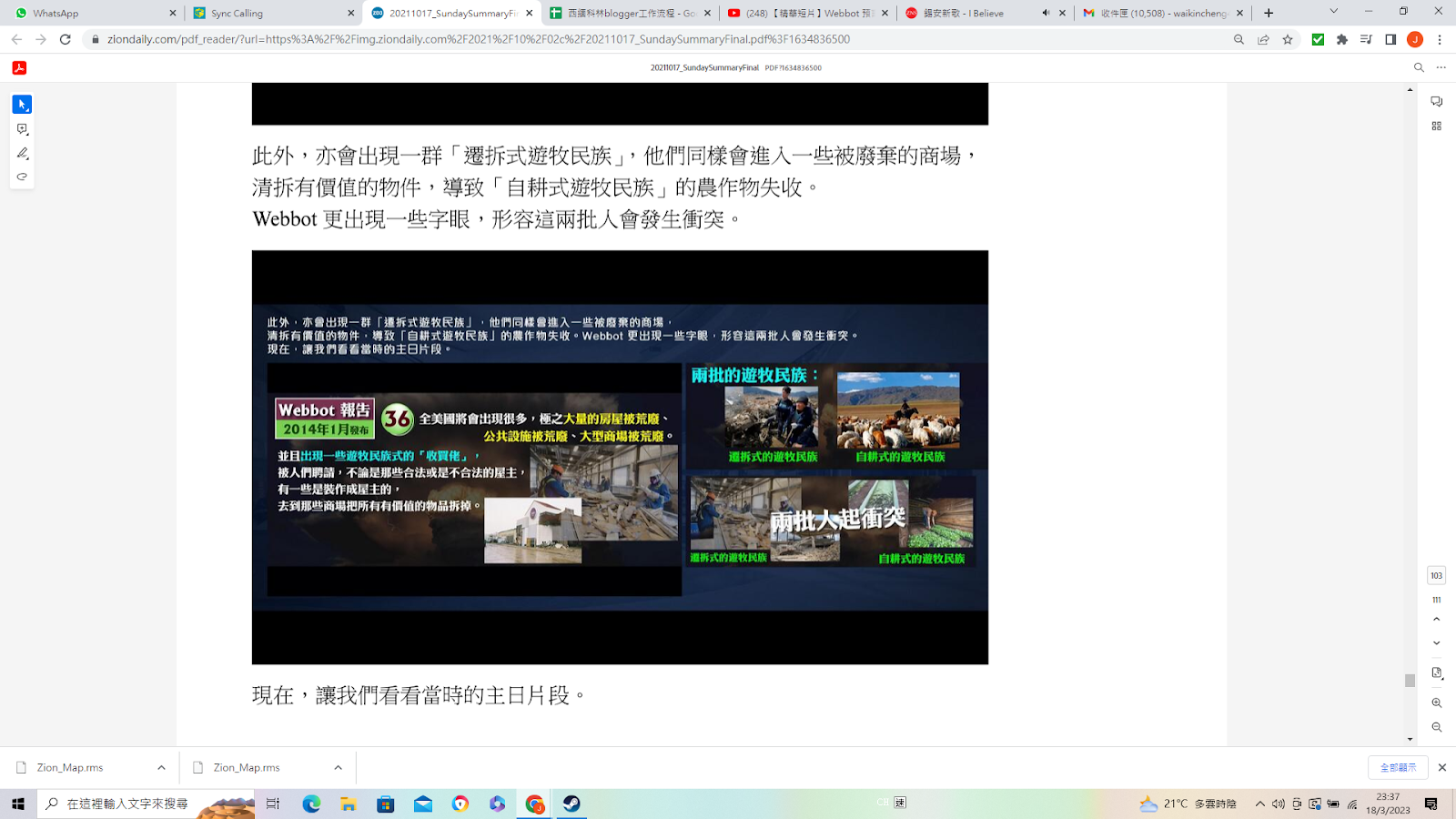The image size is (1456, 819).
Task: Open the Mail app on the taskbar
Action: point(423,804)
